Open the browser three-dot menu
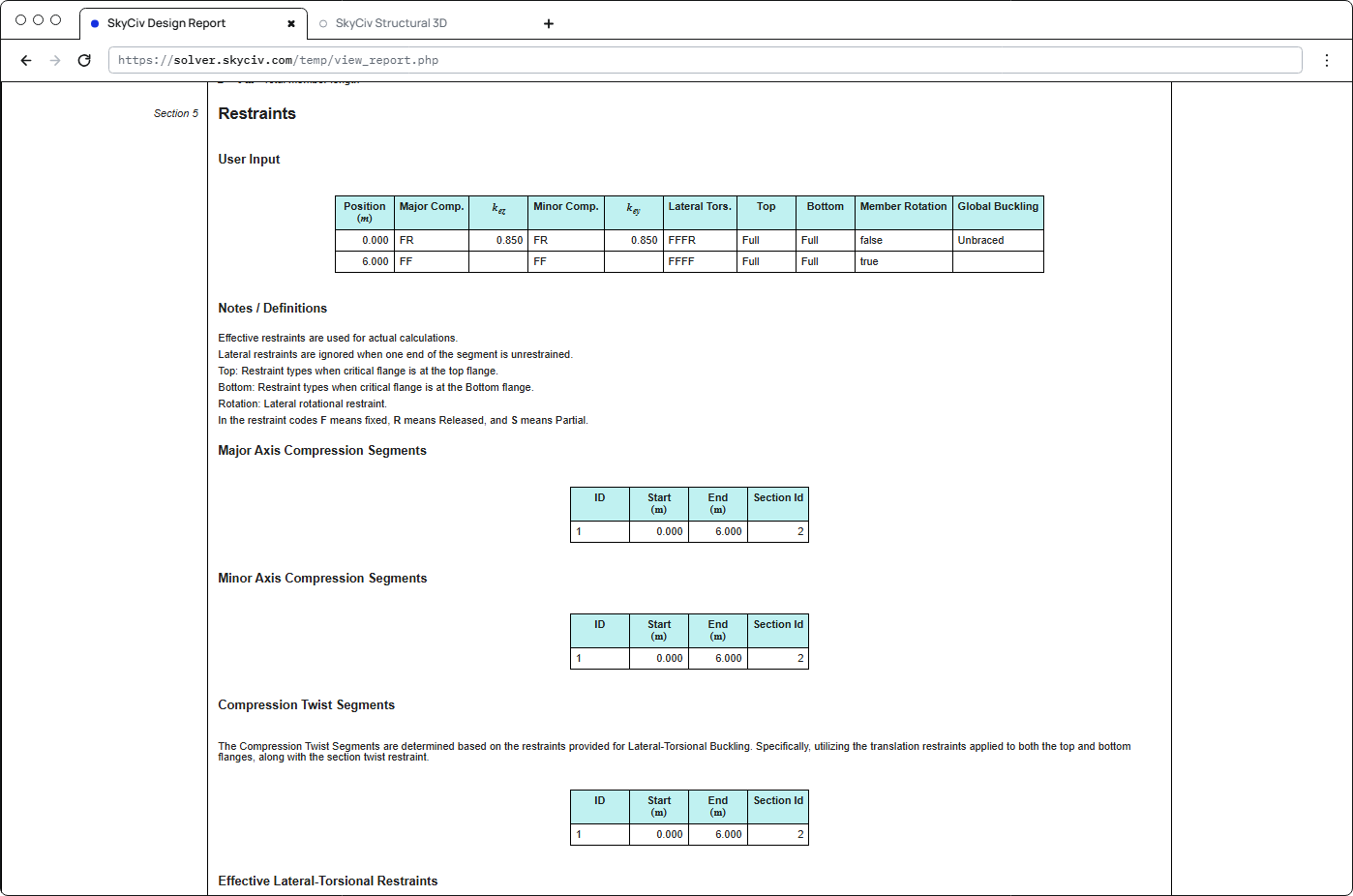 [x=1327, y=60]
